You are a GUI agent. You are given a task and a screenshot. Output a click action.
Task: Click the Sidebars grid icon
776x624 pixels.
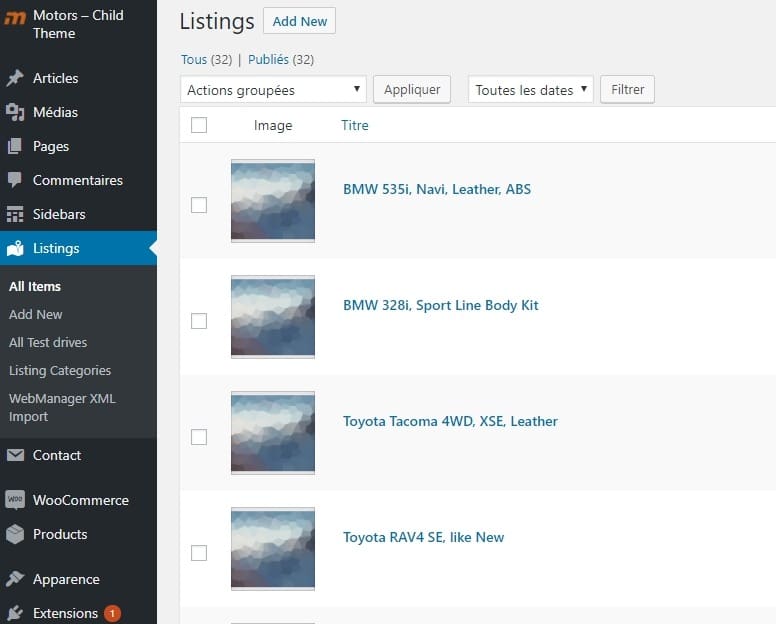(x=15, y=214)
